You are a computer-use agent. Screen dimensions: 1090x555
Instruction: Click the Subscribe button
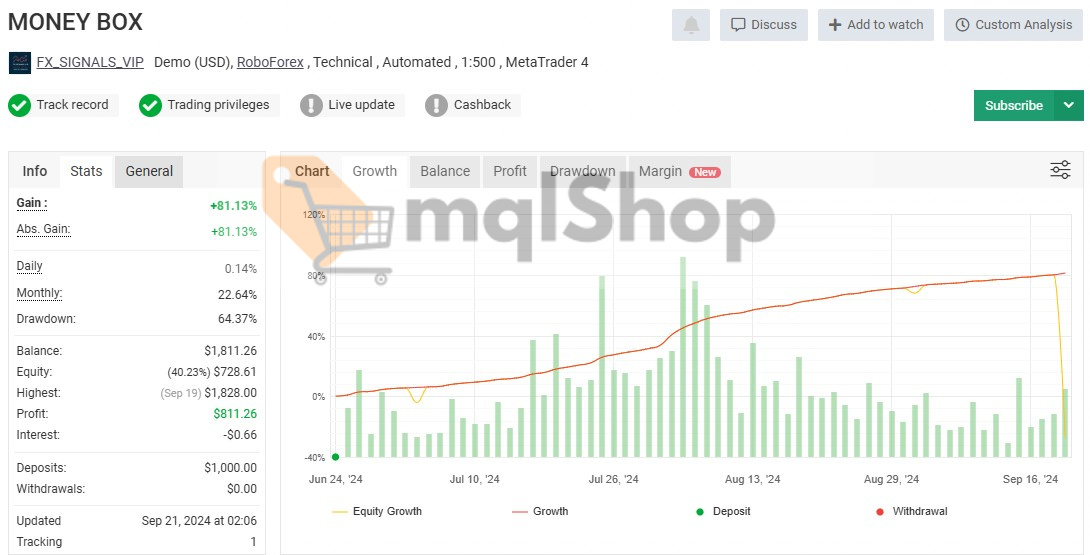click(x=1013, y=105)
